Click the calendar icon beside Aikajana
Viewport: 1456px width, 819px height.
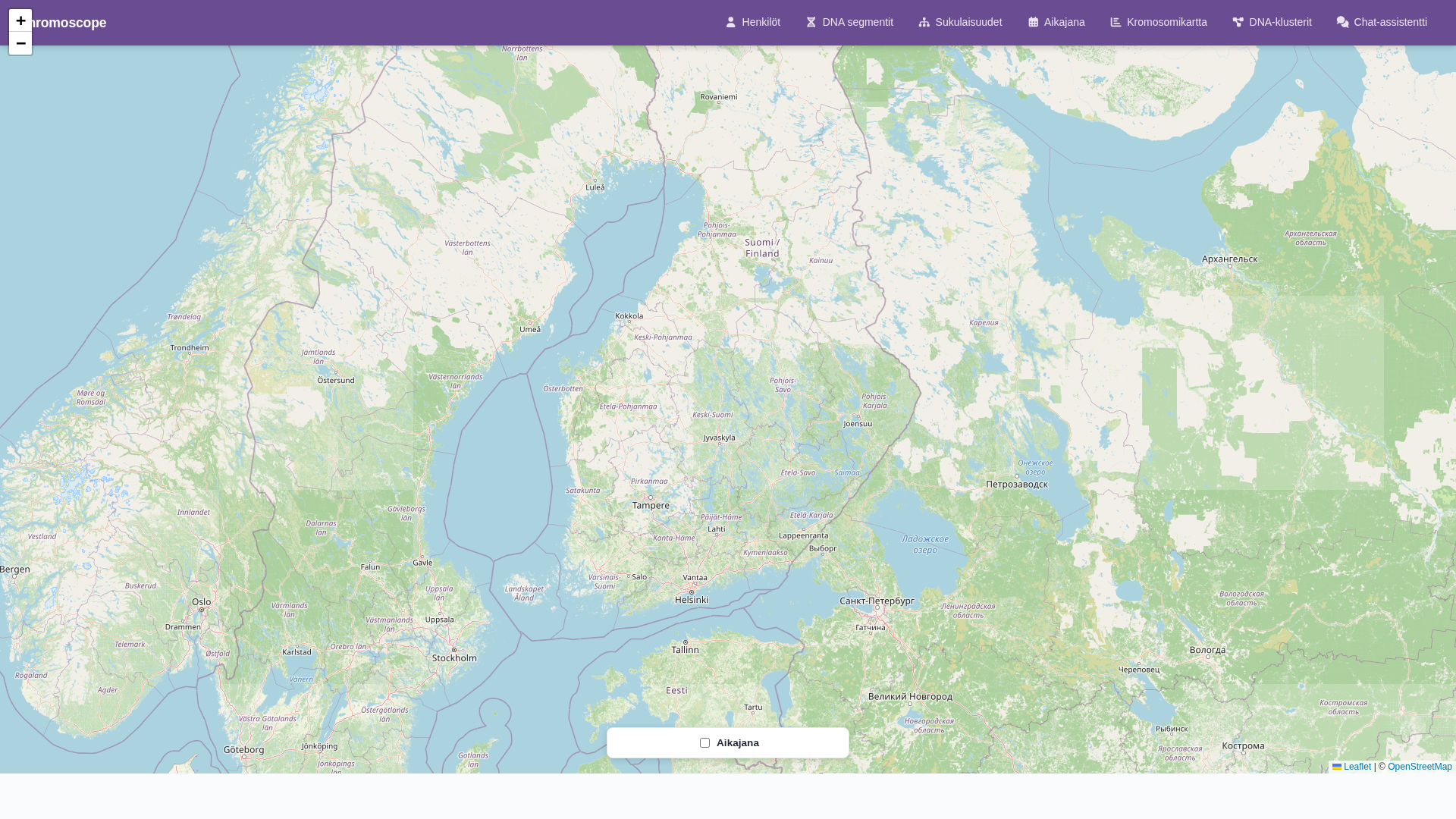(1033, 23)
